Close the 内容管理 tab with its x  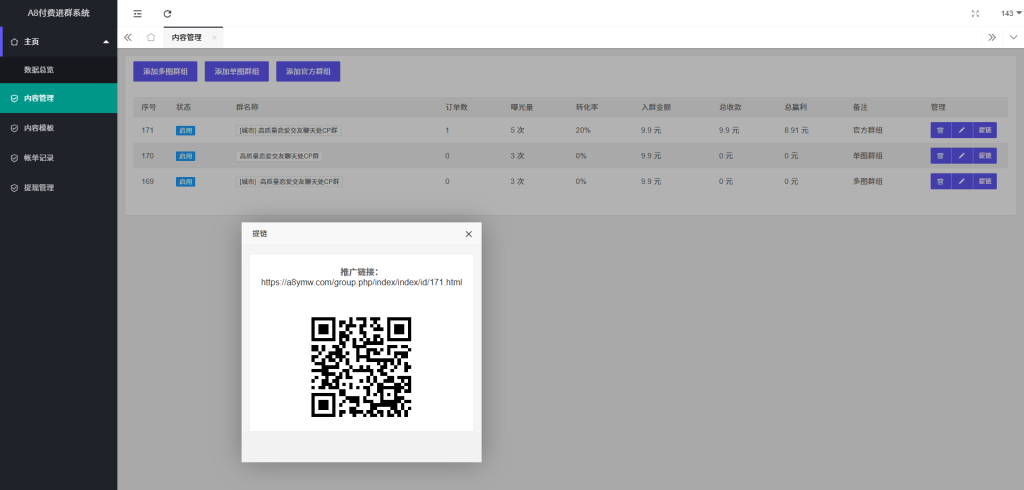(x=214, y=38)
